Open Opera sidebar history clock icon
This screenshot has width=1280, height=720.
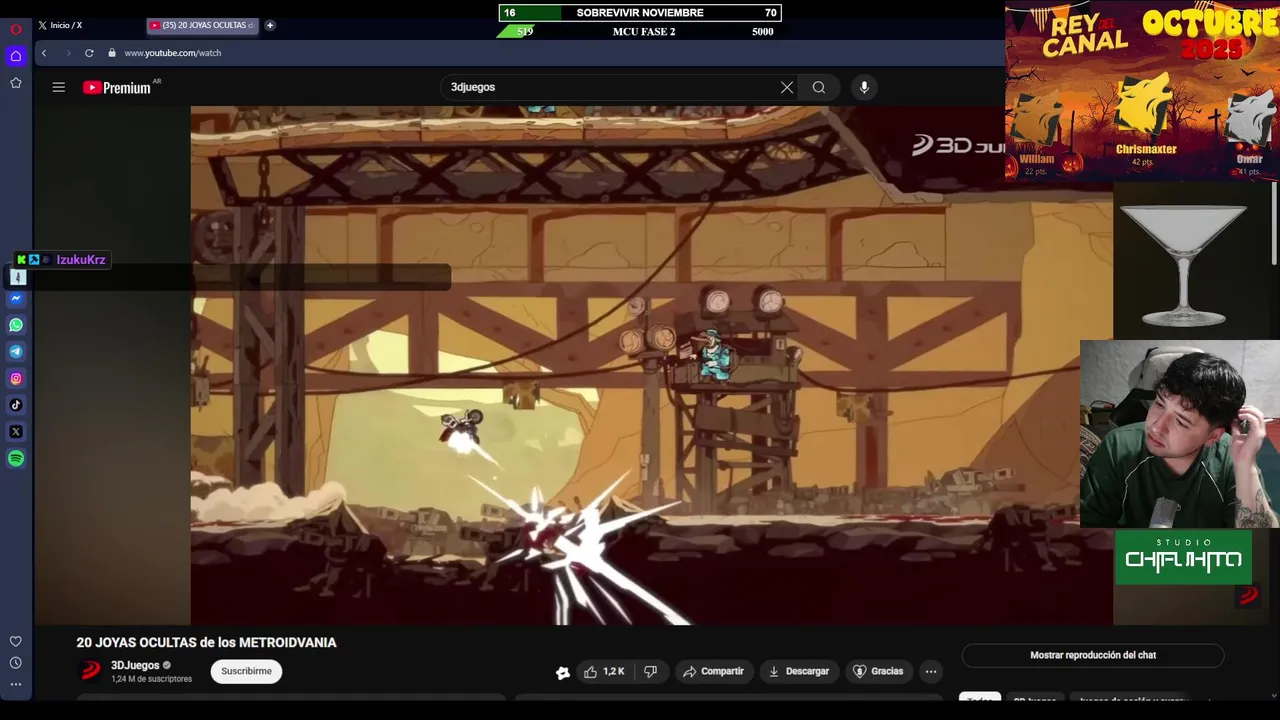16,663
